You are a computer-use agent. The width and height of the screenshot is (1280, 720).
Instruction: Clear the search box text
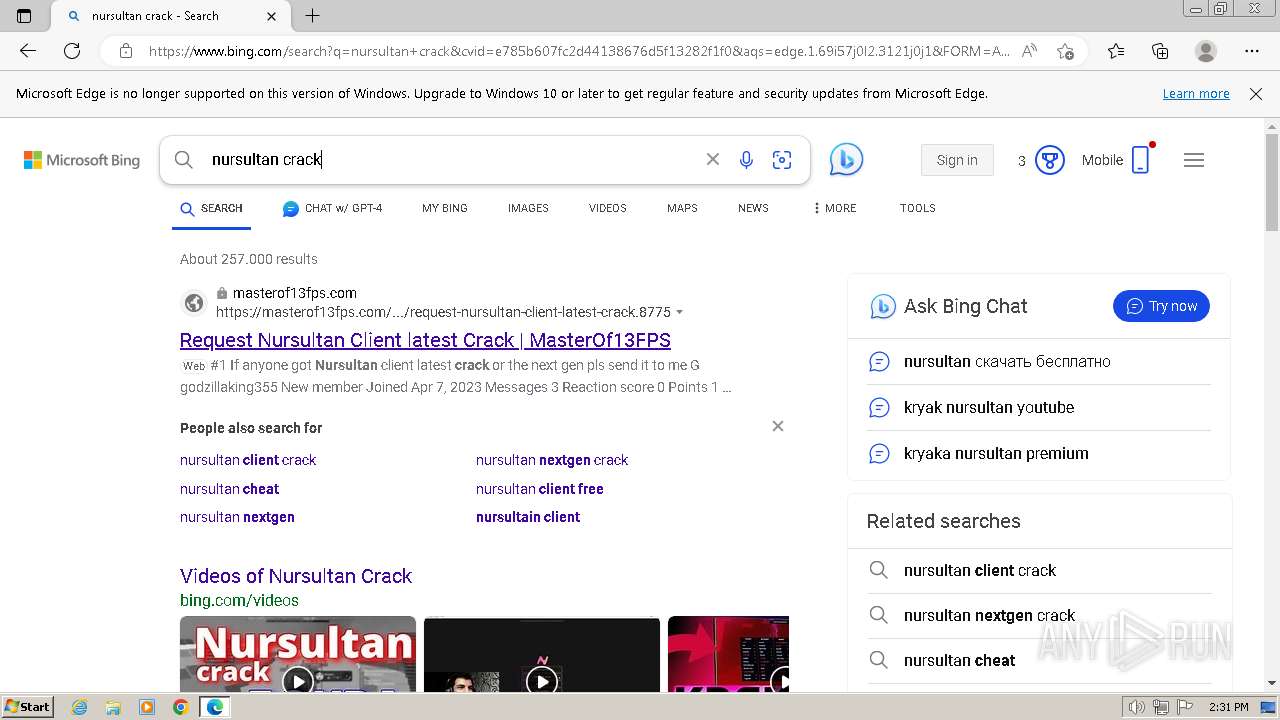712,160
